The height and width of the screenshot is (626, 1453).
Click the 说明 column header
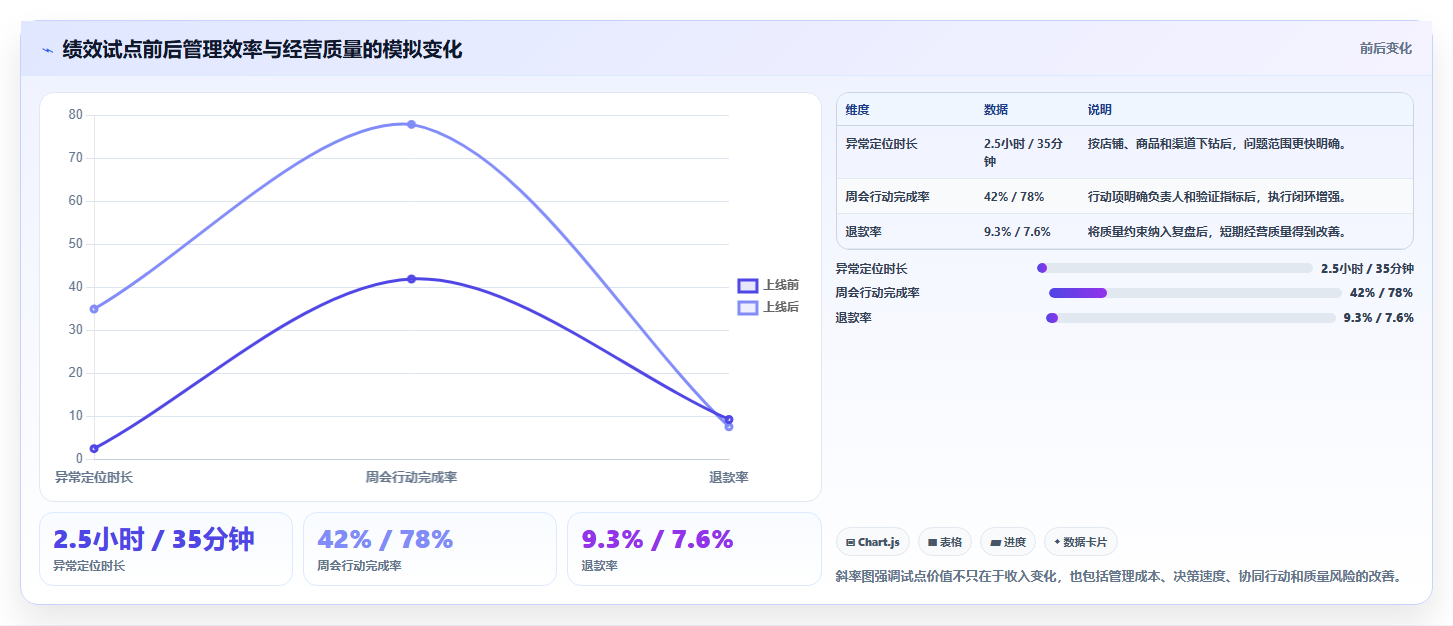pos(1100,110)
